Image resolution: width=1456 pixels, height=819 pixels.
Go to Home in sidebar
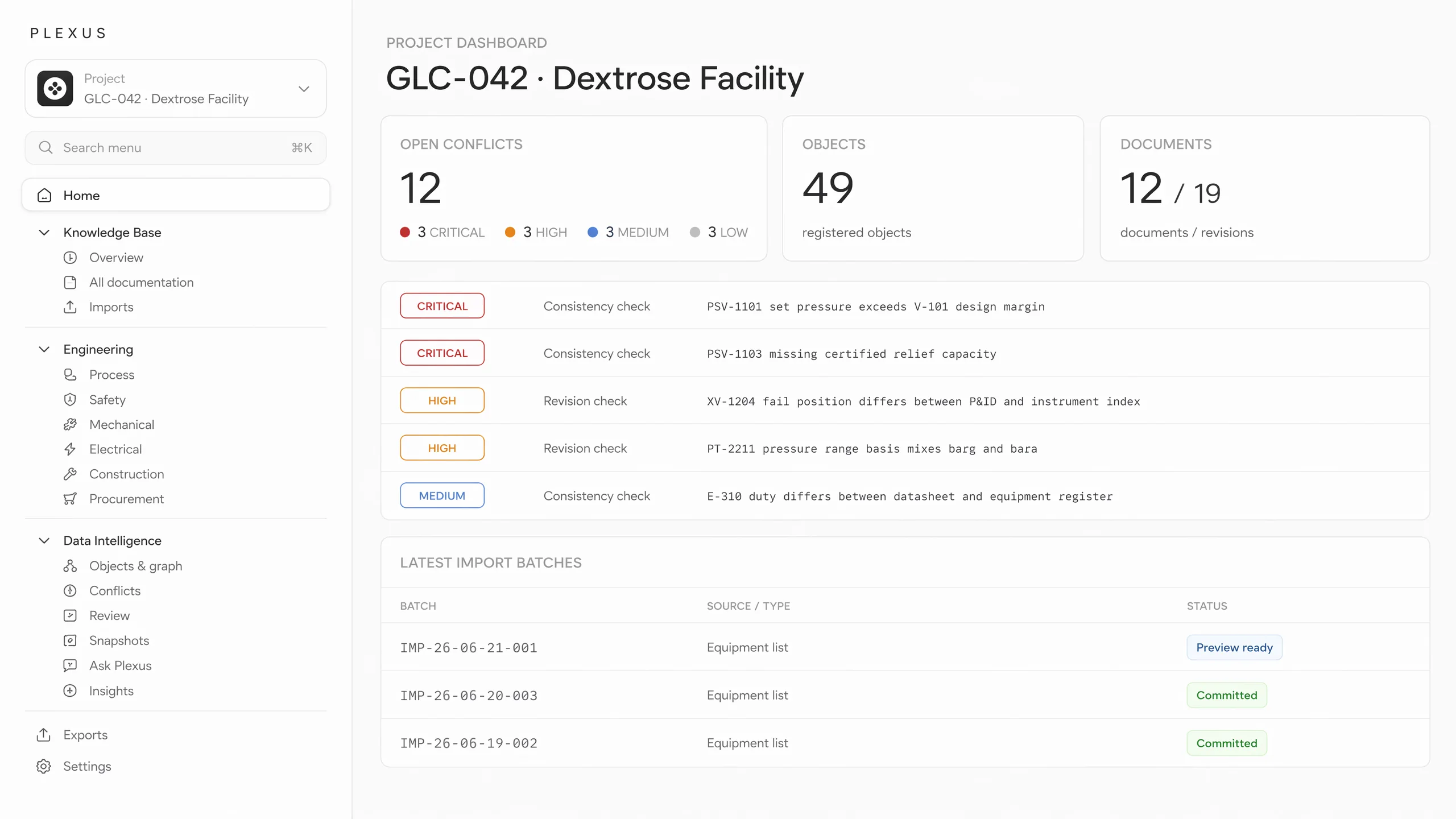pyautogui.click(x=176, y=196)
